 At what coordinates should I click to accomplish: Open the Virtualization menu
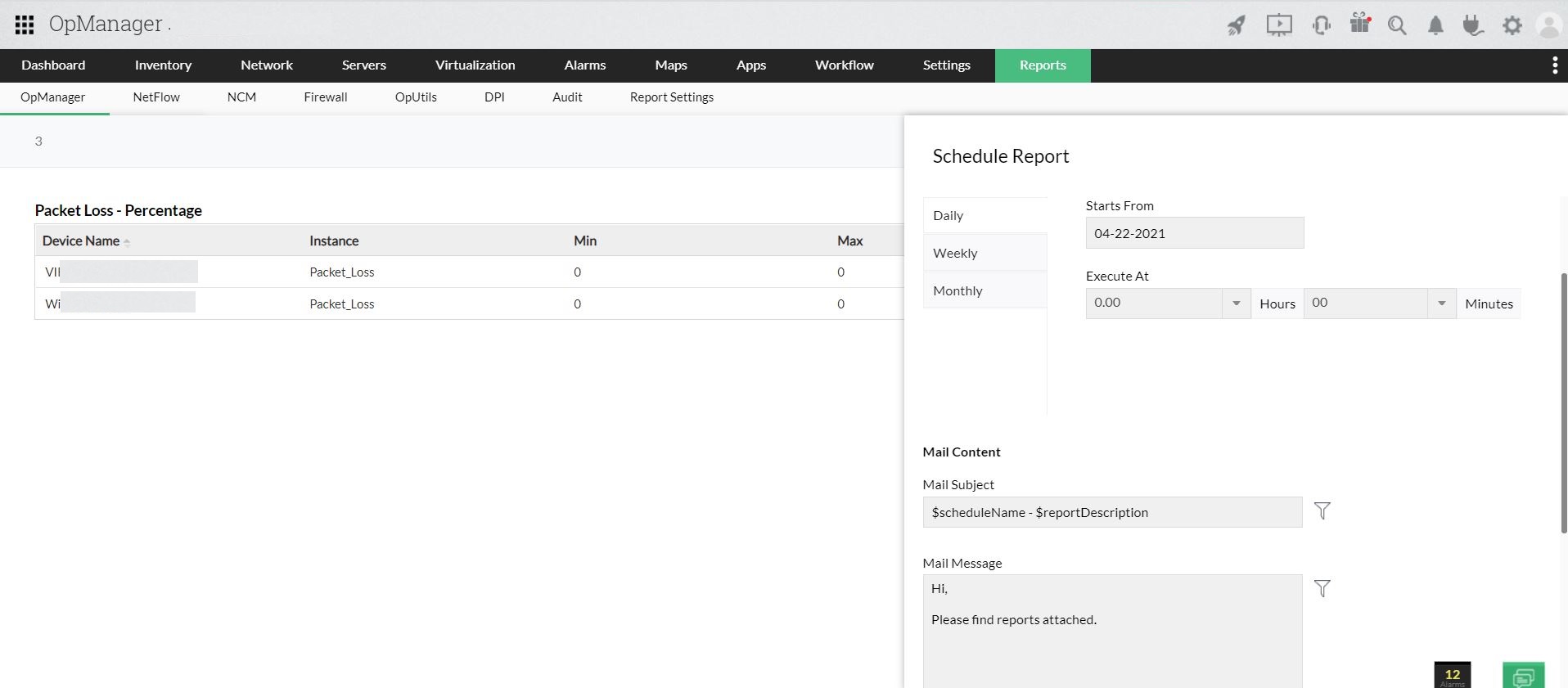click(475, 65)
